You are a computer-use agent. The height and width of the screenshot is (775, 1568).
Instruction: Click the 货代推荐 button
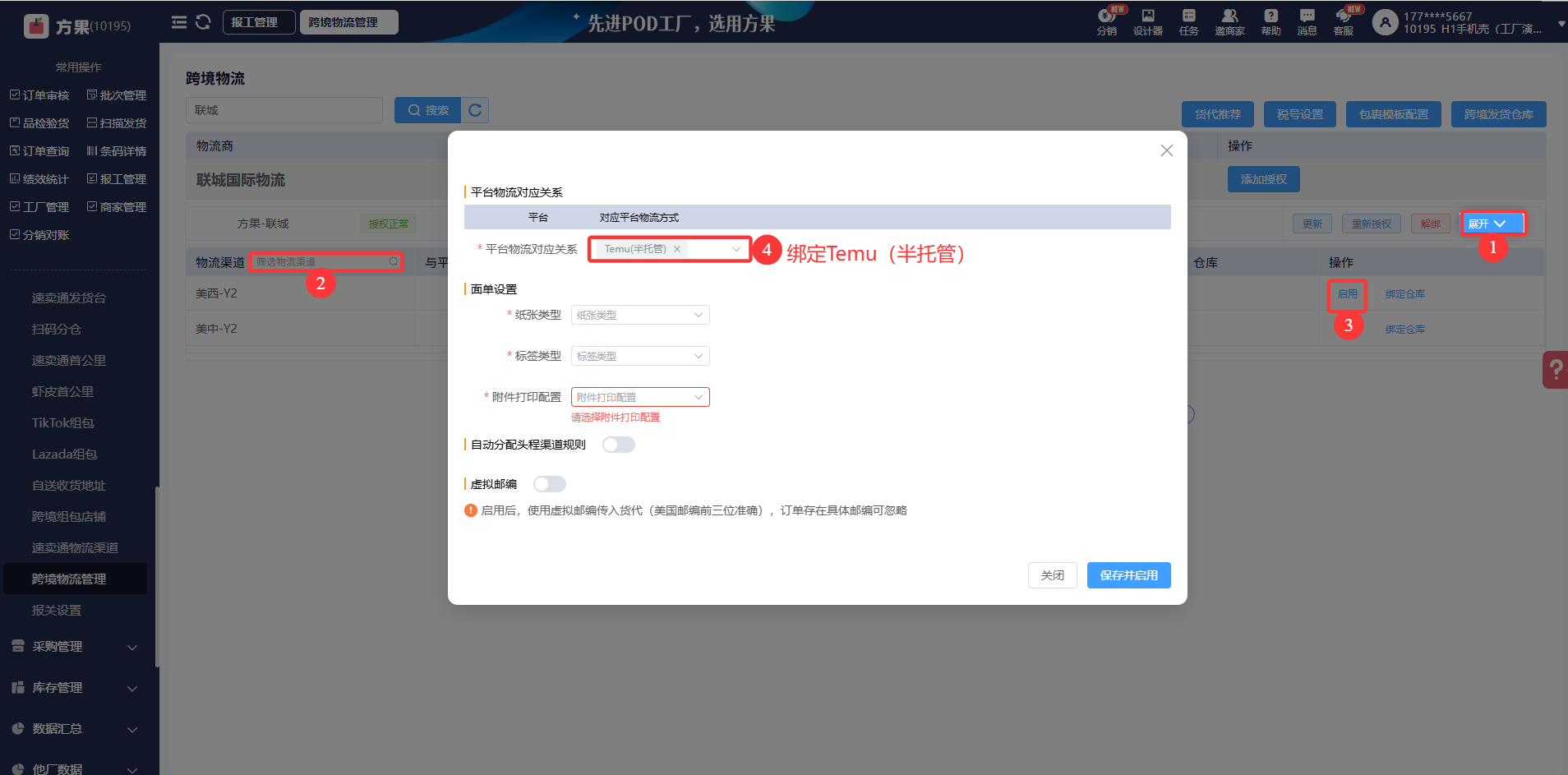pos(1218,114)
